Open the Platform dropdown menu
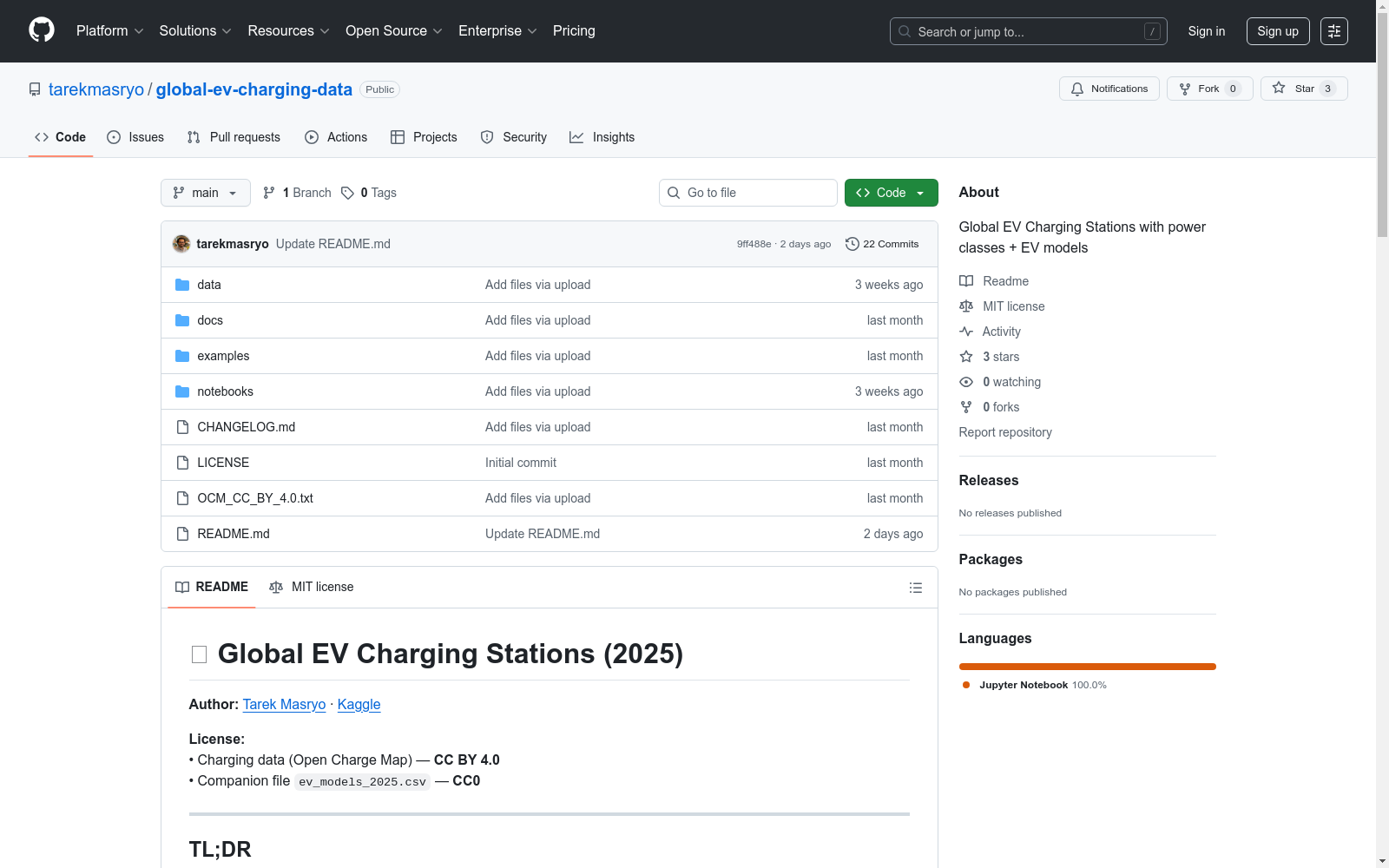 (109, 31)
